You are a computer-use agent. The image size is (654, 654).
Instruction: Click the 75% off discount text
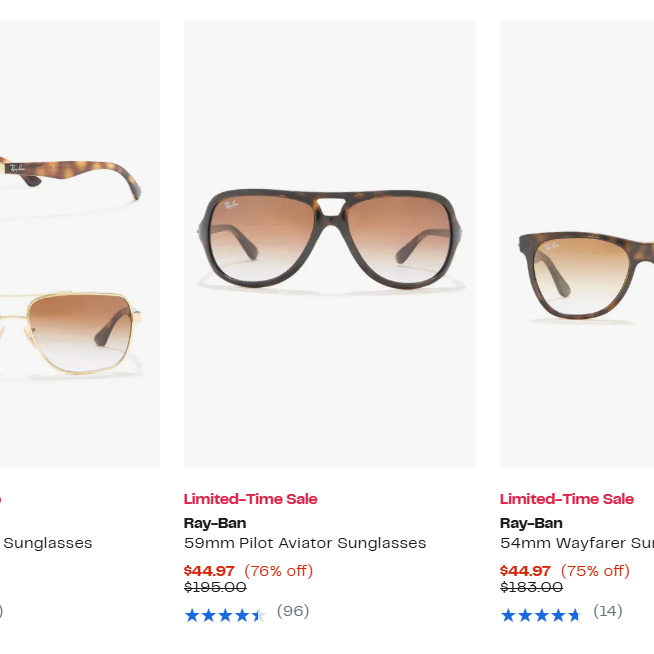click(595, 571)
